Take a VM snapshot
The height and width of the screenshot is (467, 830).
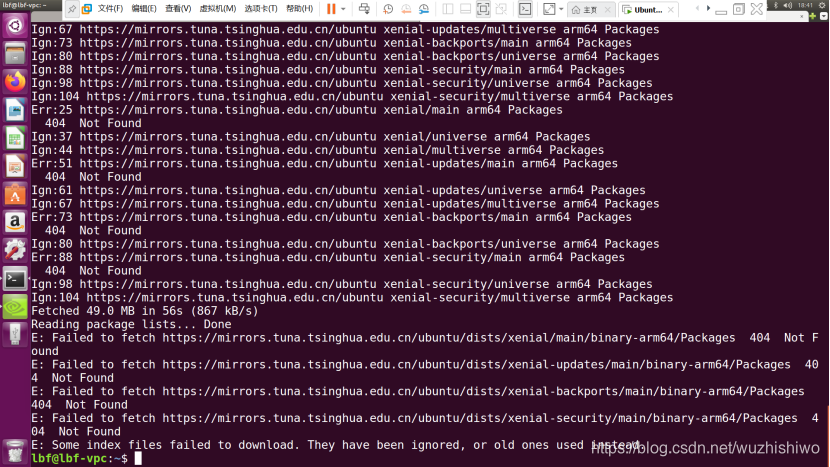click(x=388, y=9)
